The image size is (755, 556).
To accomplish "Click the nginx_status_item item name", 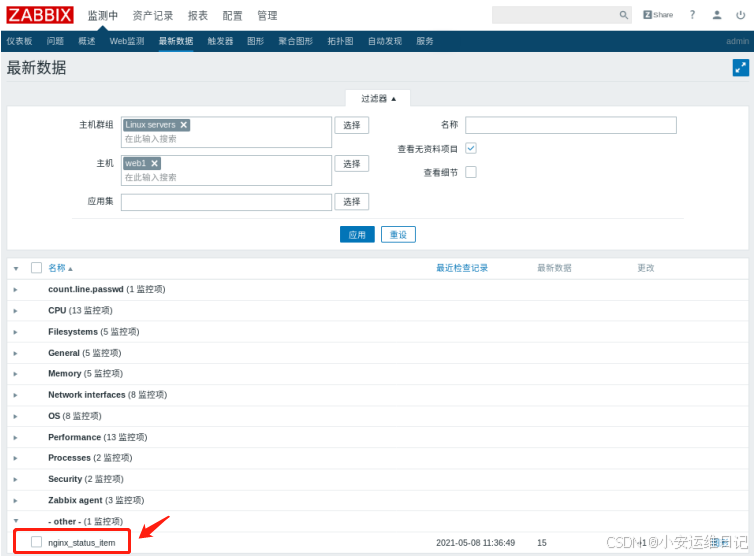I will point(81,543).
